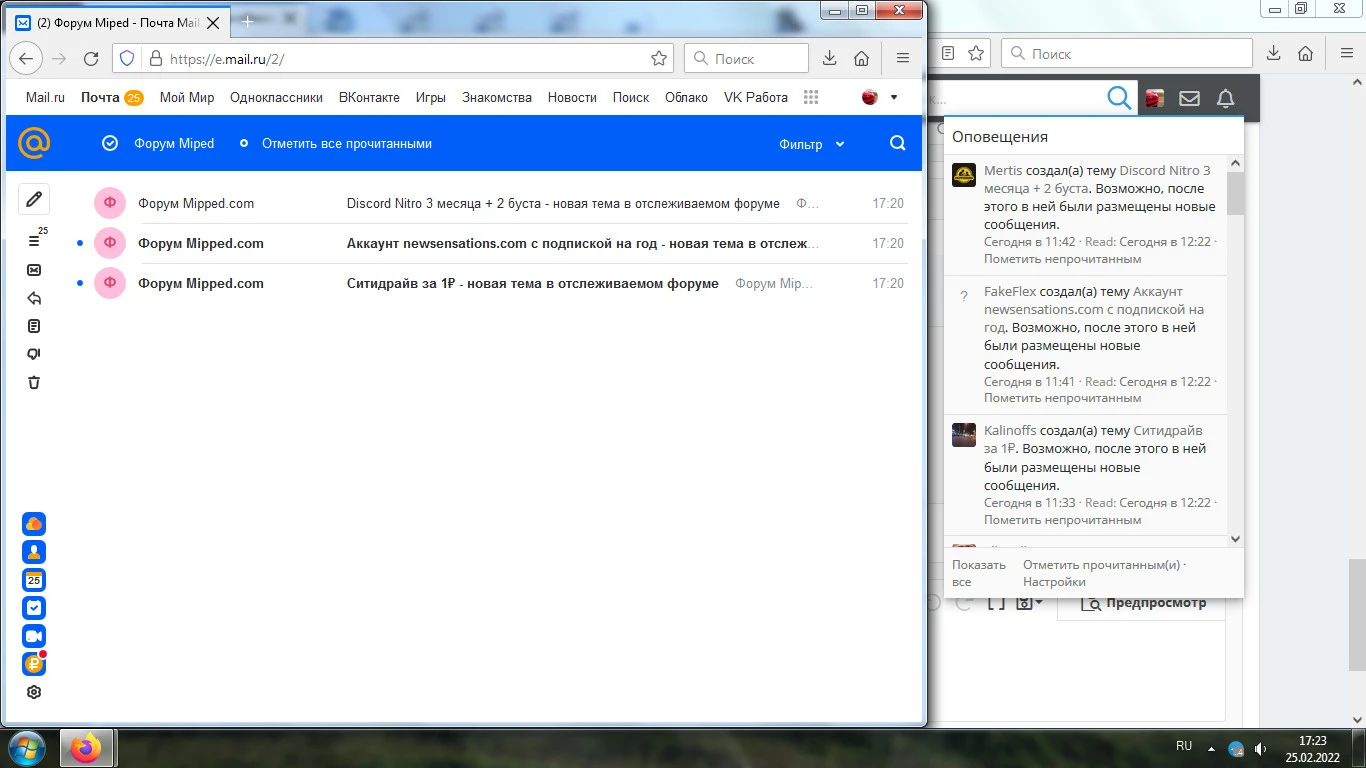Screen dimensions: 1366x768
Task: Open Discord Nitro 3 месяца topic link in notifications
Action: 1097,179
